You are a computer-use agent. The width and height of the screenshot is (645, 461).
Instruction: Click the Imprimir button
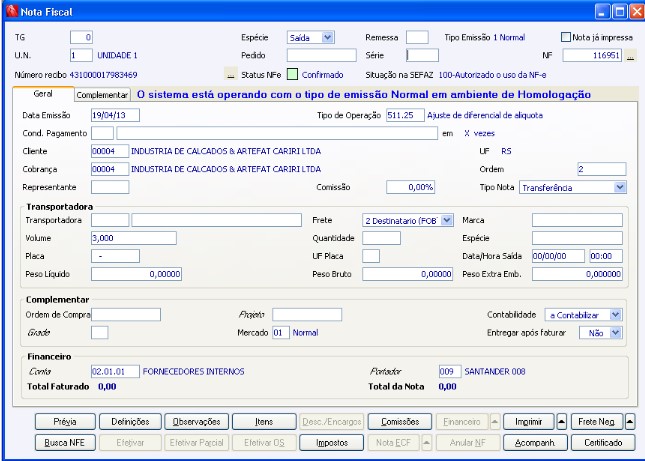click(529, 422)
